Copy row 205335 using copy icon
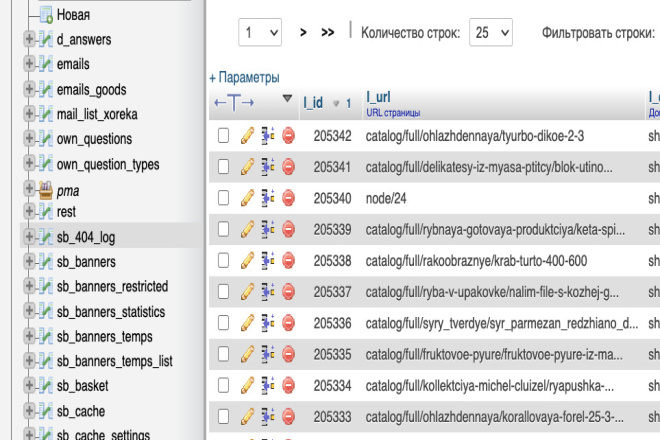This screenshot has height=440, width=660. (x=268, y=354)
